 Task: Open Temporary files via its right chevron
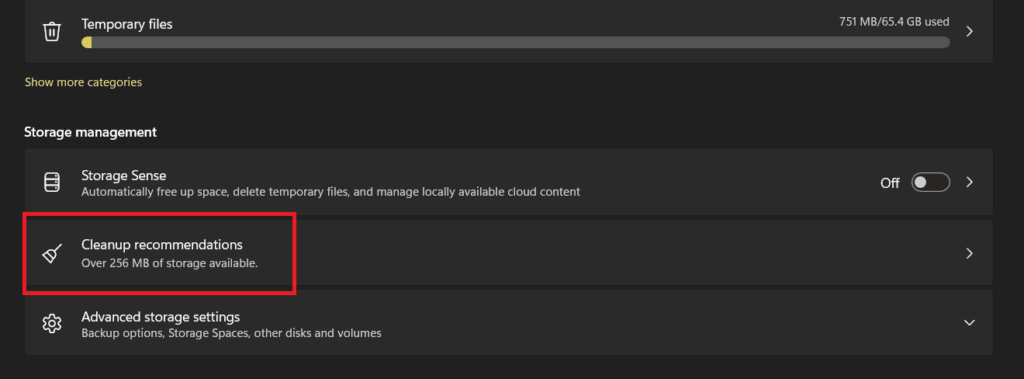(970, 31)
